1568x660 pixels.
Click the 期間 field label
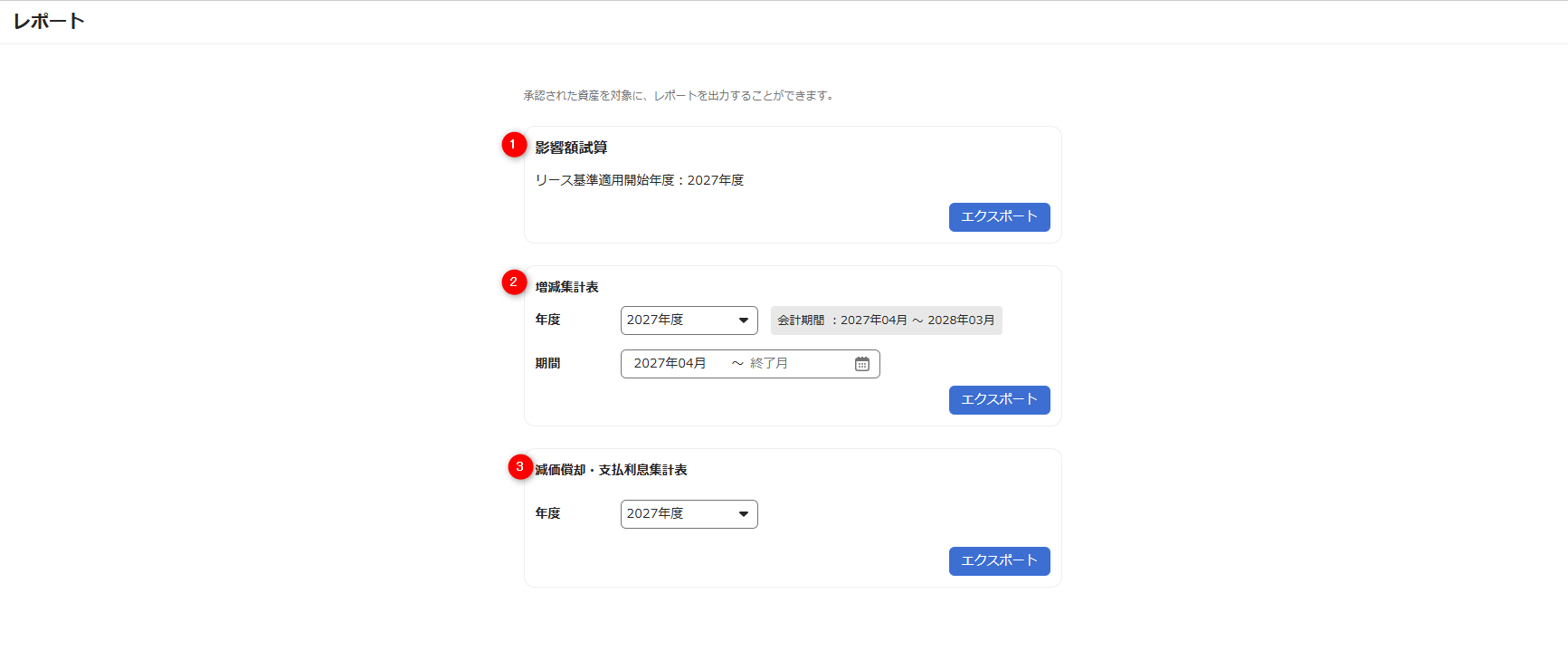click(x=547, y=363)
